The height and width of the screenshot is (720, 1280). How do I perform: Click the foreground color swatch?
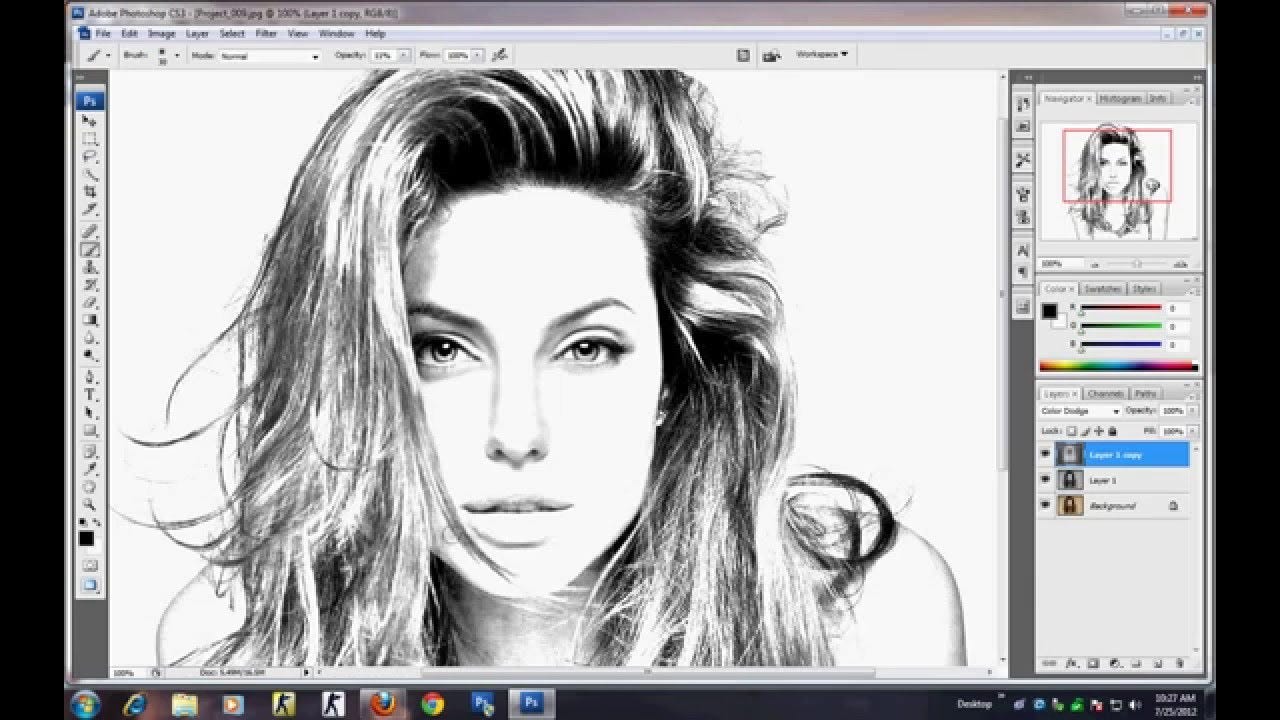tap(86, 537)
